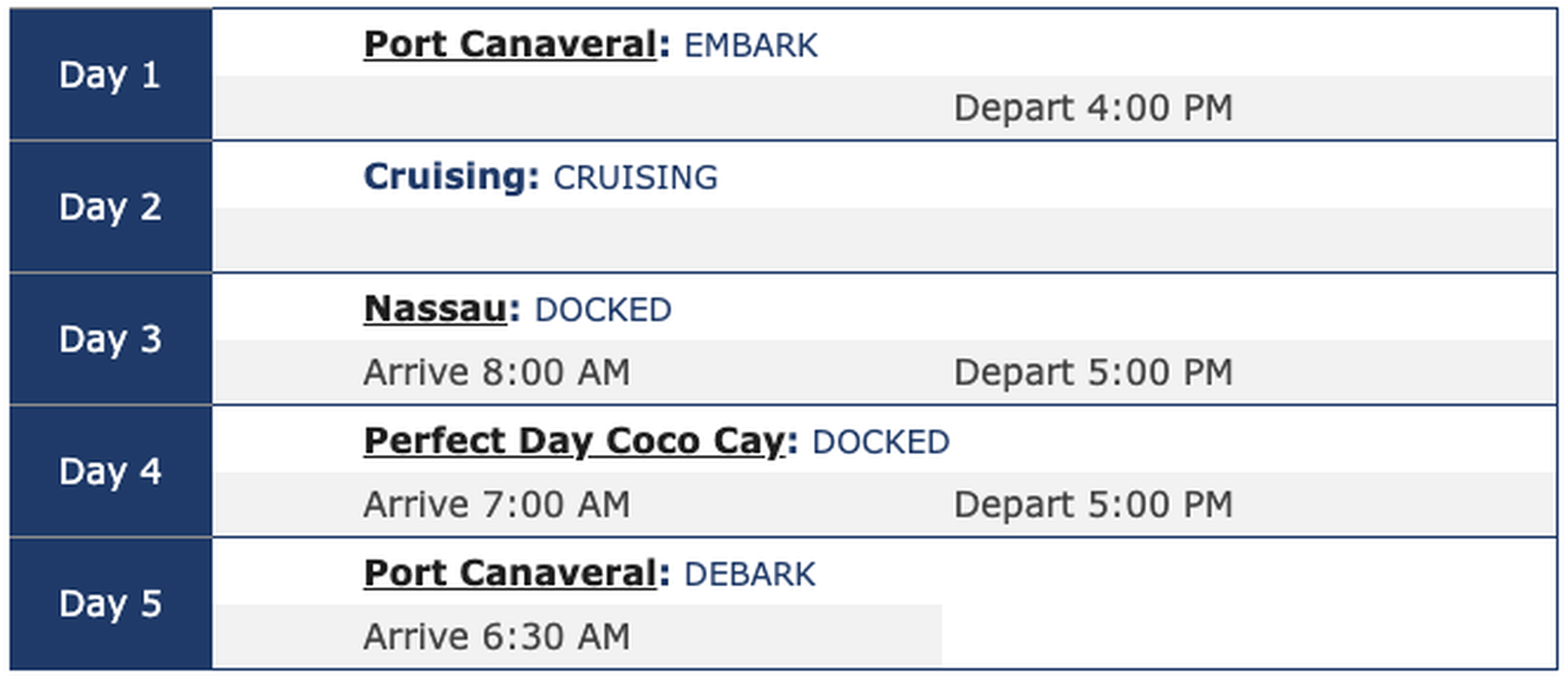Open the Port Canaveral embarkation link
This screenshot has height=680, width=1568.
pyautogui.click(x=510, y=45)
